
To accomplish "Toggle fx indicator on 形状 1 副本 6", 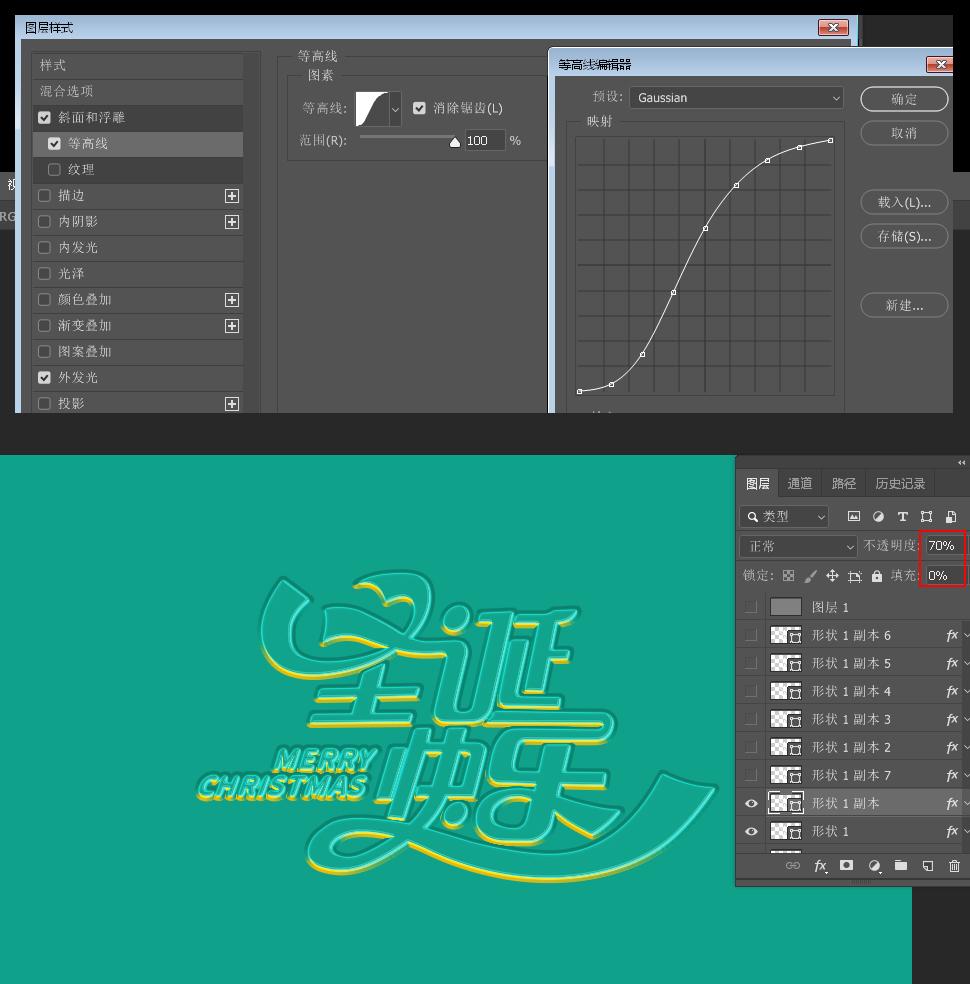I will click(952, 635).
